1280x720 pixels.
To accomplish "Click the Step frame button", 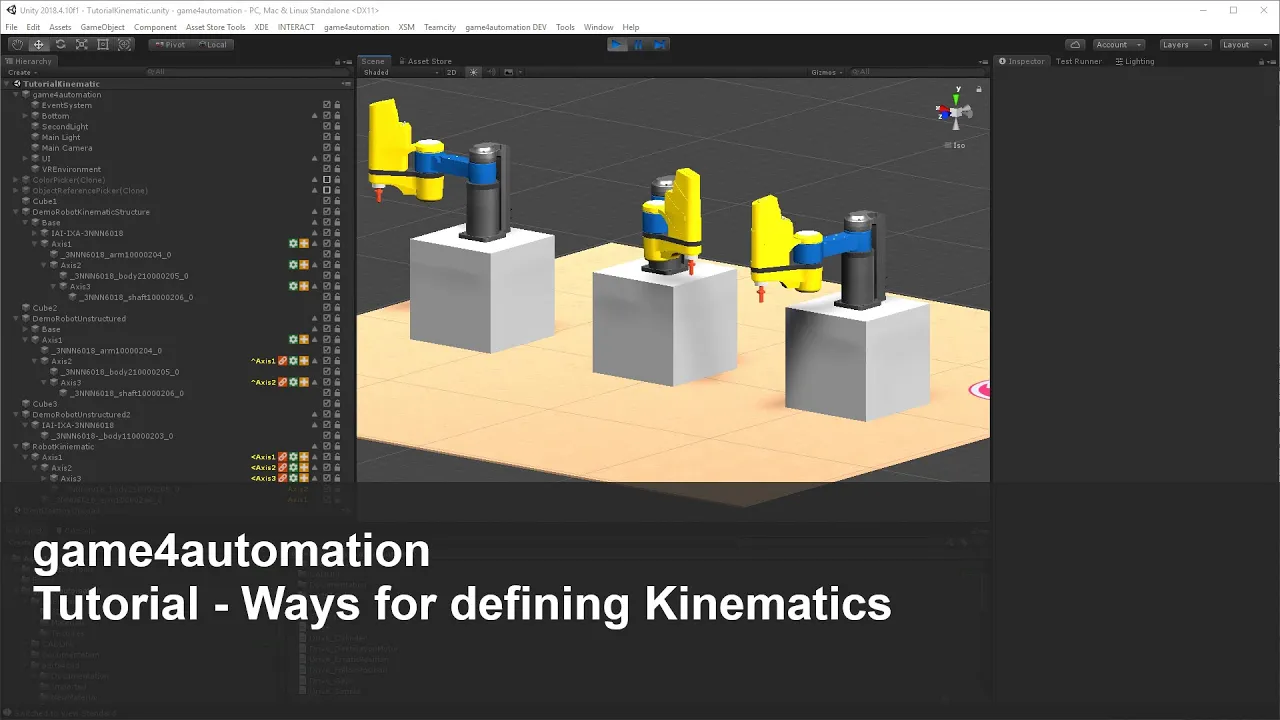I will point(660,44).
